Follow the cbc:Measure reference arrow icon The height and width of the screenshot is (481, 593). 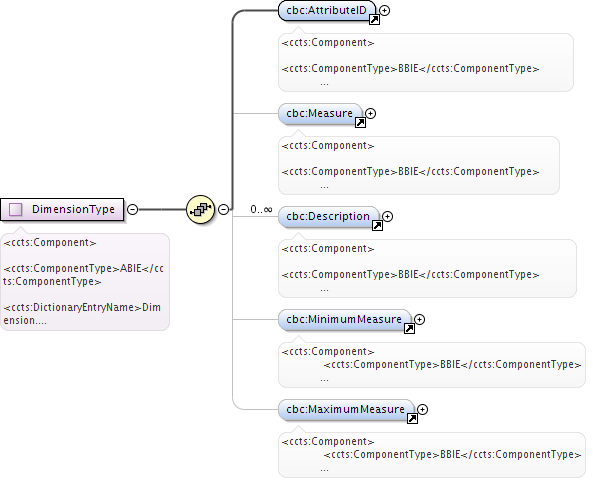tap(360, 123)
